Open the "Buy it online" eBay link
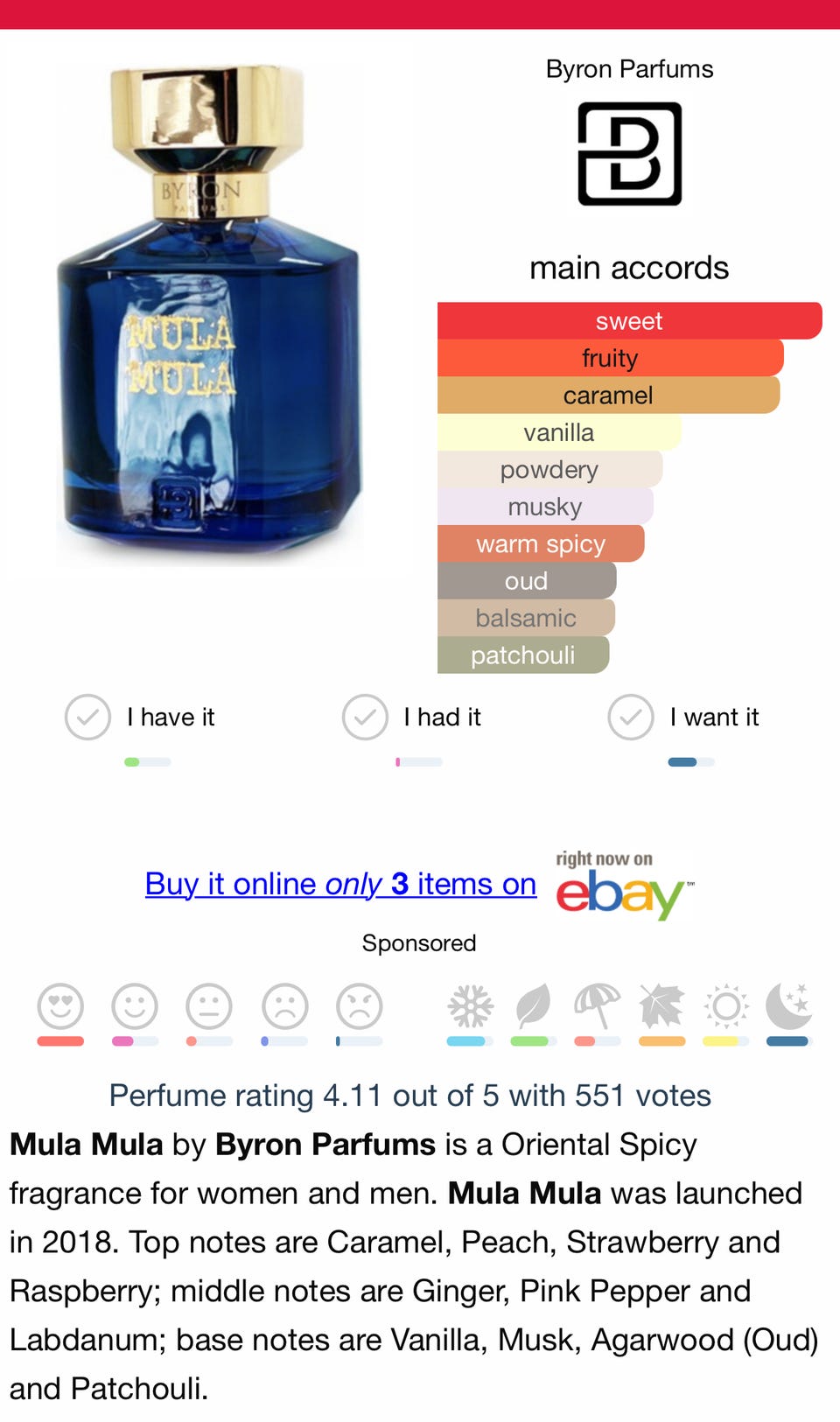 (x=340, y=884)
